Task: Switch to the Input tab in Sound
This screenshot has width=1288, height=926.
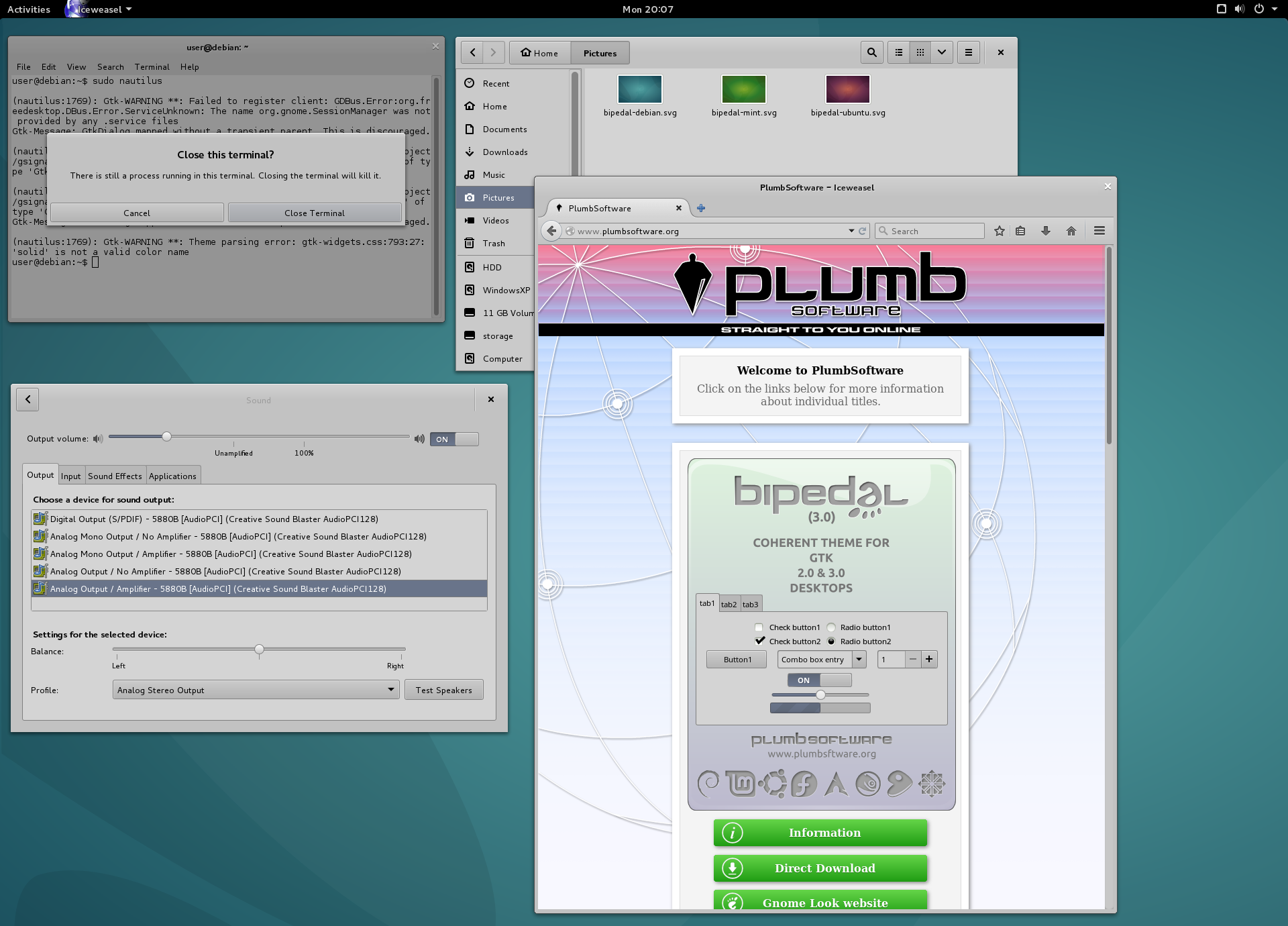Action: point(70,476)
